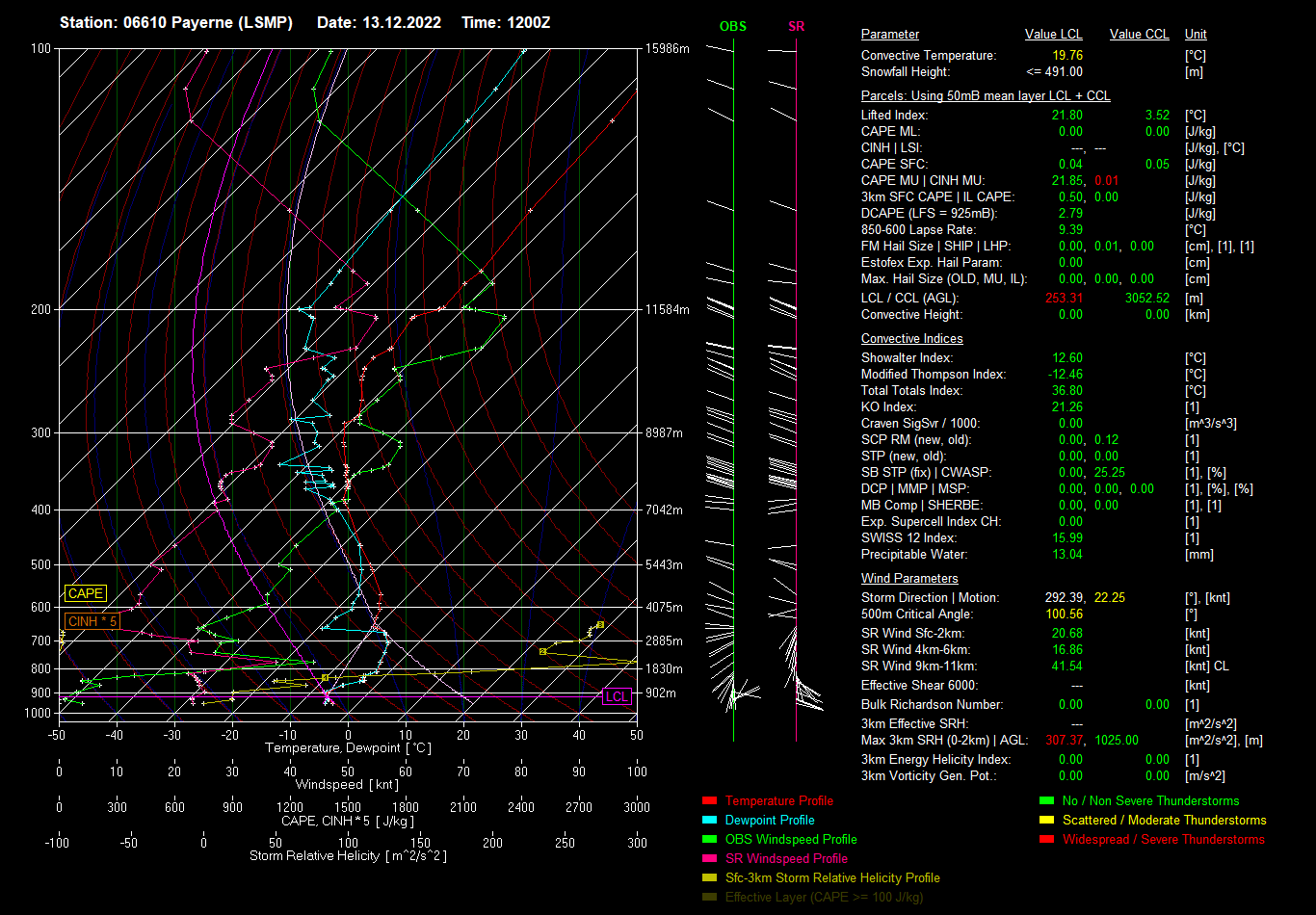Open the Convective Indices section heading
Viewport: 1316px width, 915px height.
911,339
